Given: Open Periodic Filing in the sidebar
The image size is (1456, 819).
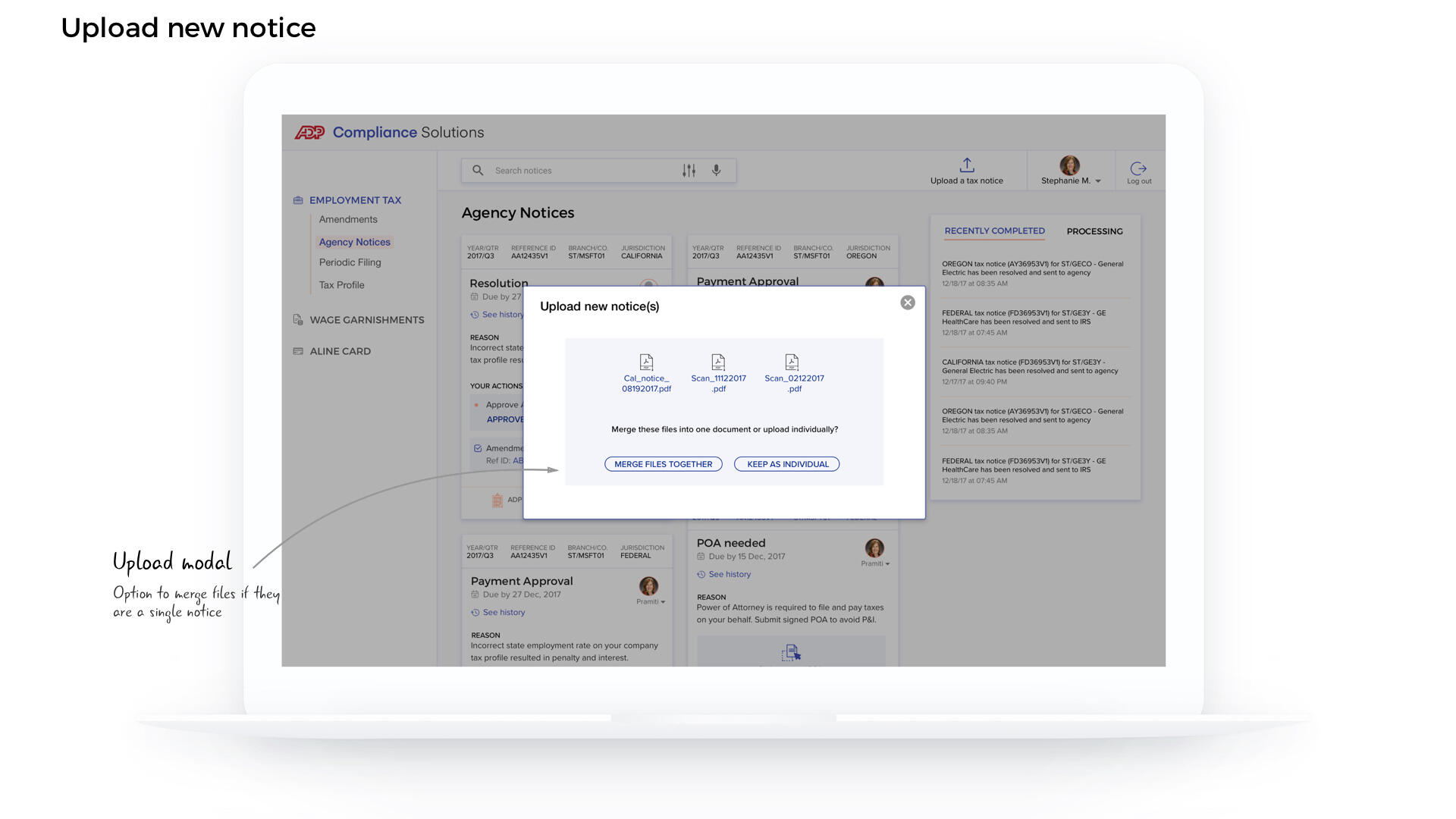Looking at the screenshot, I should coord(350,262).
